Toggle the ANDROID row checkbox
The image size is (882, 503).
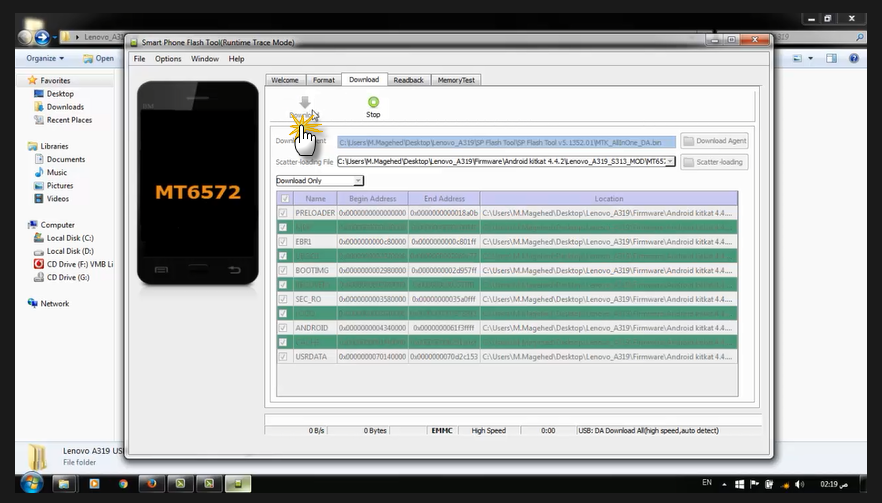tap(283, 328)
